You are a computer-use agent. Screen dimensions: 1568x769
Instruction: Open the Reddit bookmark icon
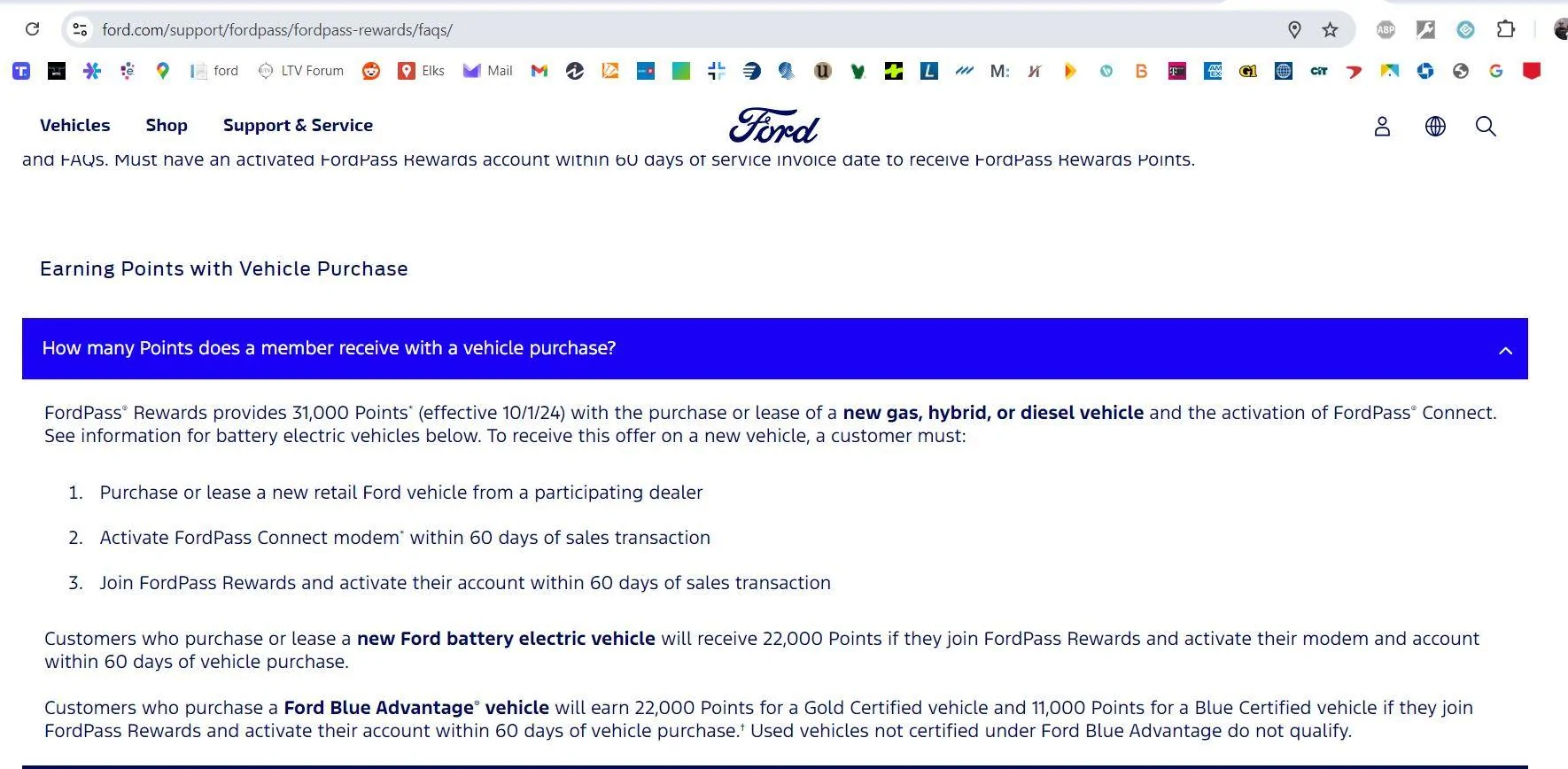point(371,71)
